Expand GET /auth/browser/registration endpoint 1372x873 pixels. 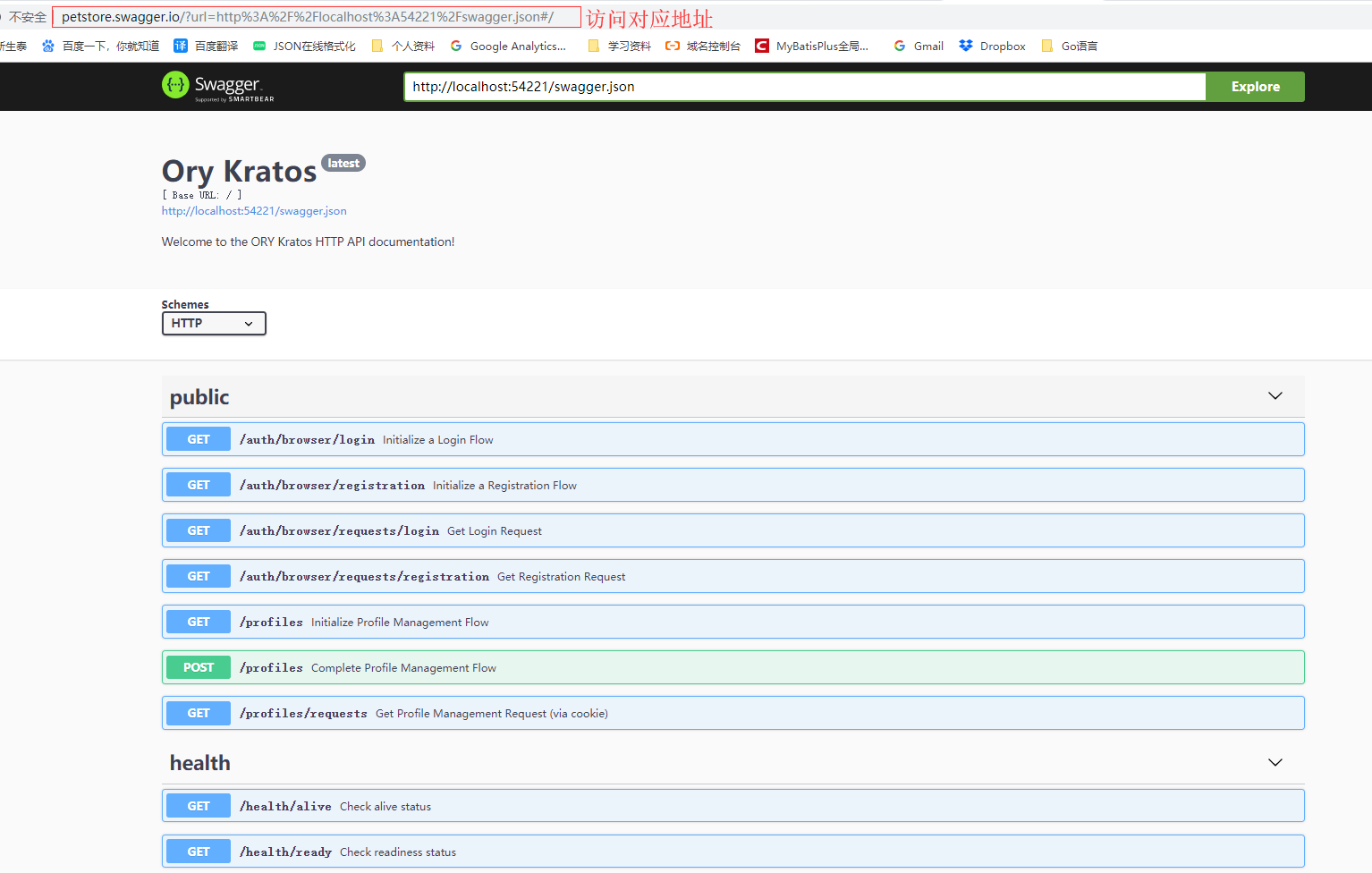point(733,485)
